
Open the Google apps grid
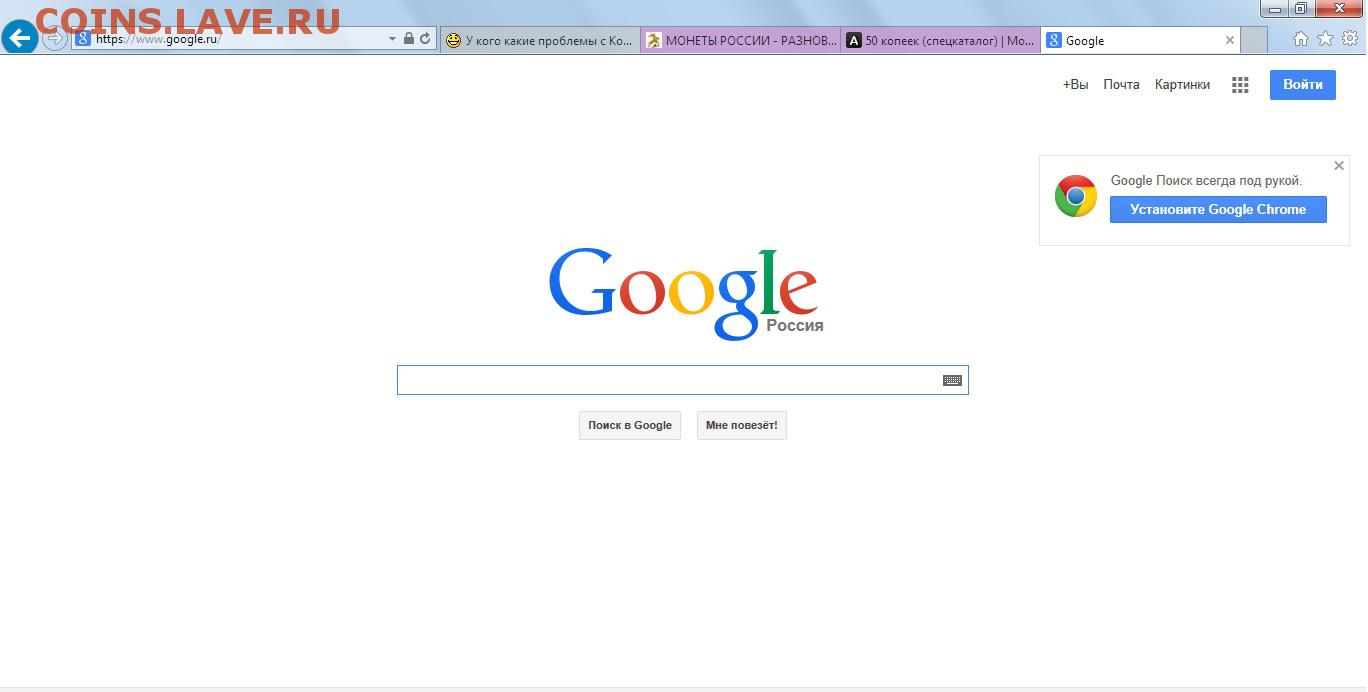[x=1240, y=85]
